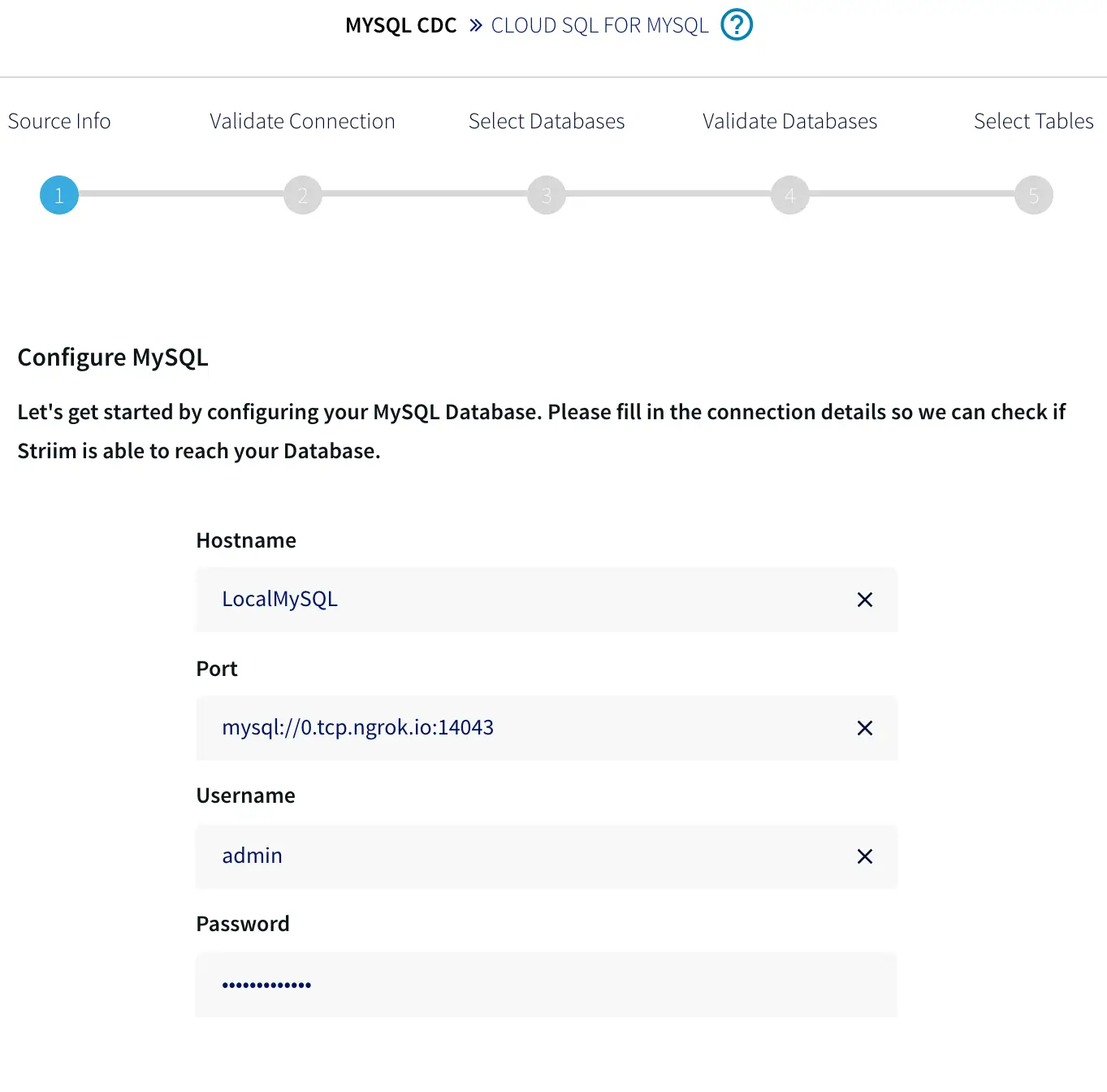This screenshot has height=1092, width=1107.
Task: Click the double chevron breadcrumb separator
Action: click(x=476, y=26)
